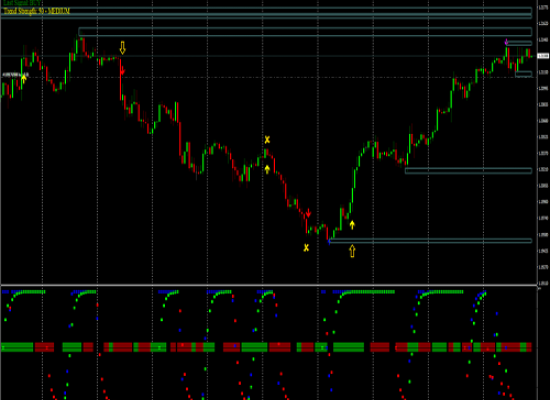Select the magenta arrow marker near the latest high
550x400 pixels.
point(506,42)
